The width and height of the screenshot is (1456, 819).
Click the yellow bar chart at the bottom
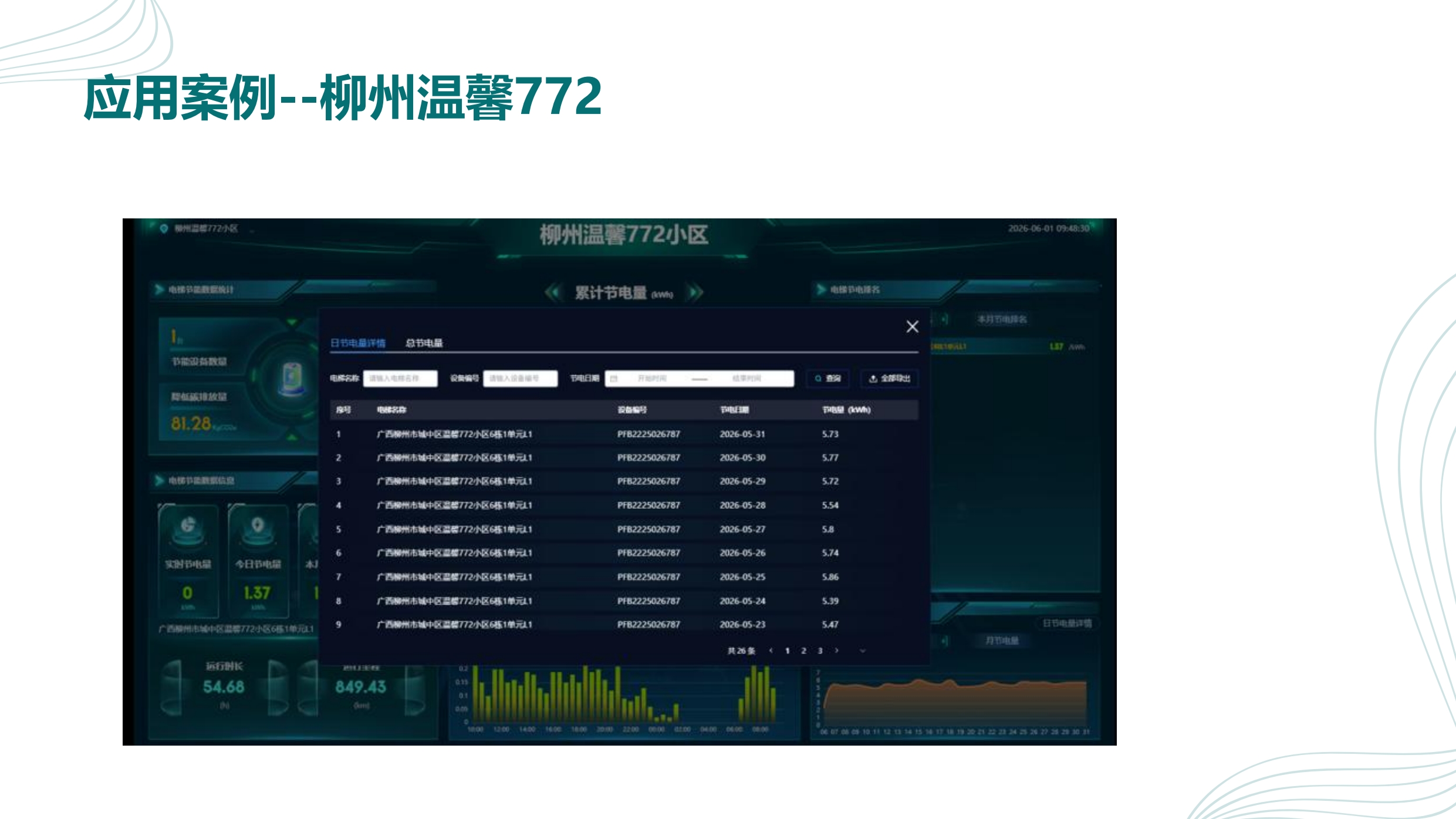(624, 693)
